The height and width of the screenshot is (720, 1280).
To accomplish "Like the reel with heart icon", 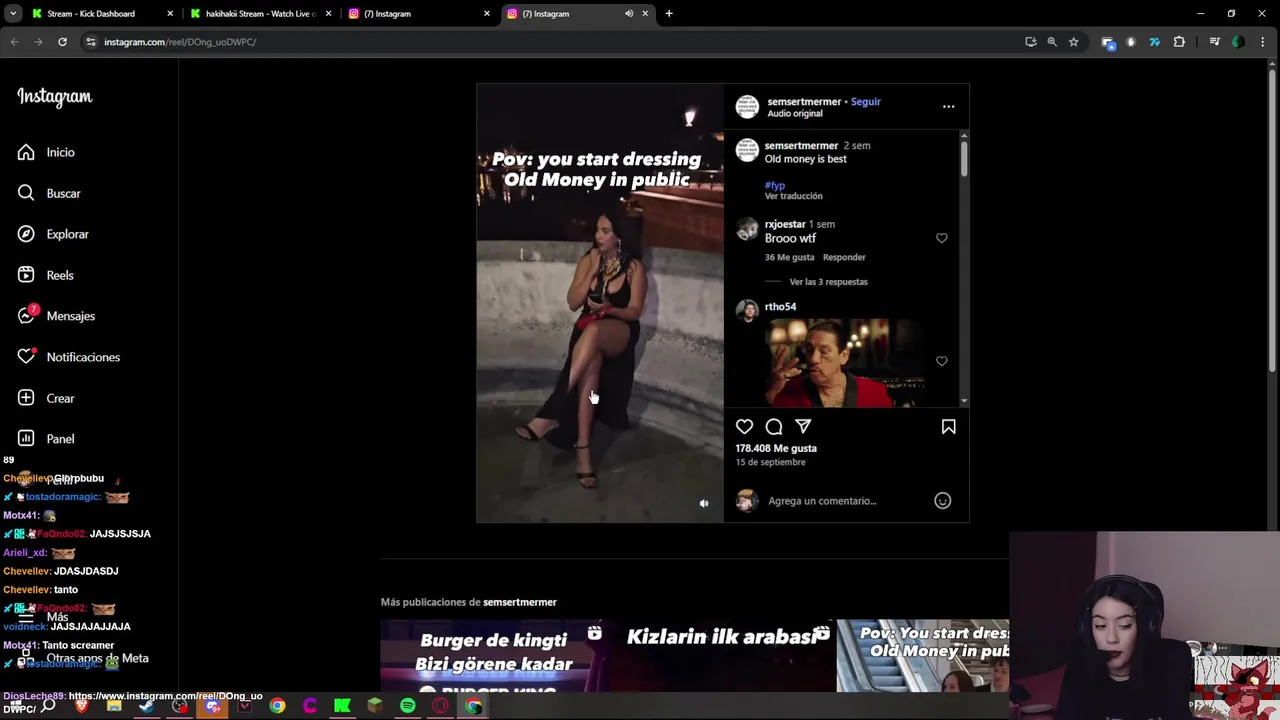I will coord(744,427).
